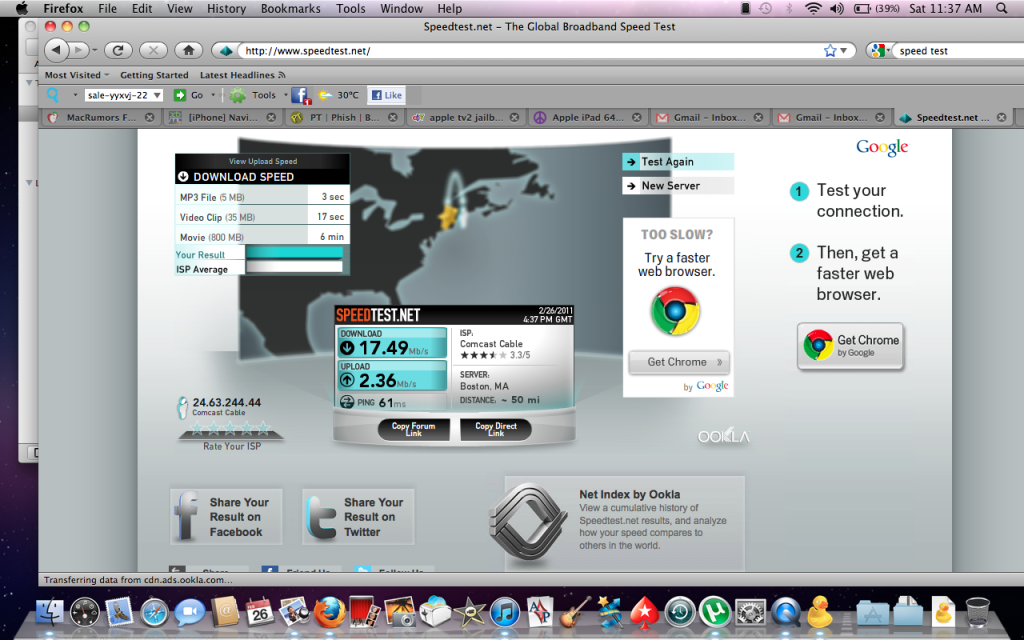Click the Your Result speed bar
This screenshot has width=1024, height=640.
click(x=294, y=253)
